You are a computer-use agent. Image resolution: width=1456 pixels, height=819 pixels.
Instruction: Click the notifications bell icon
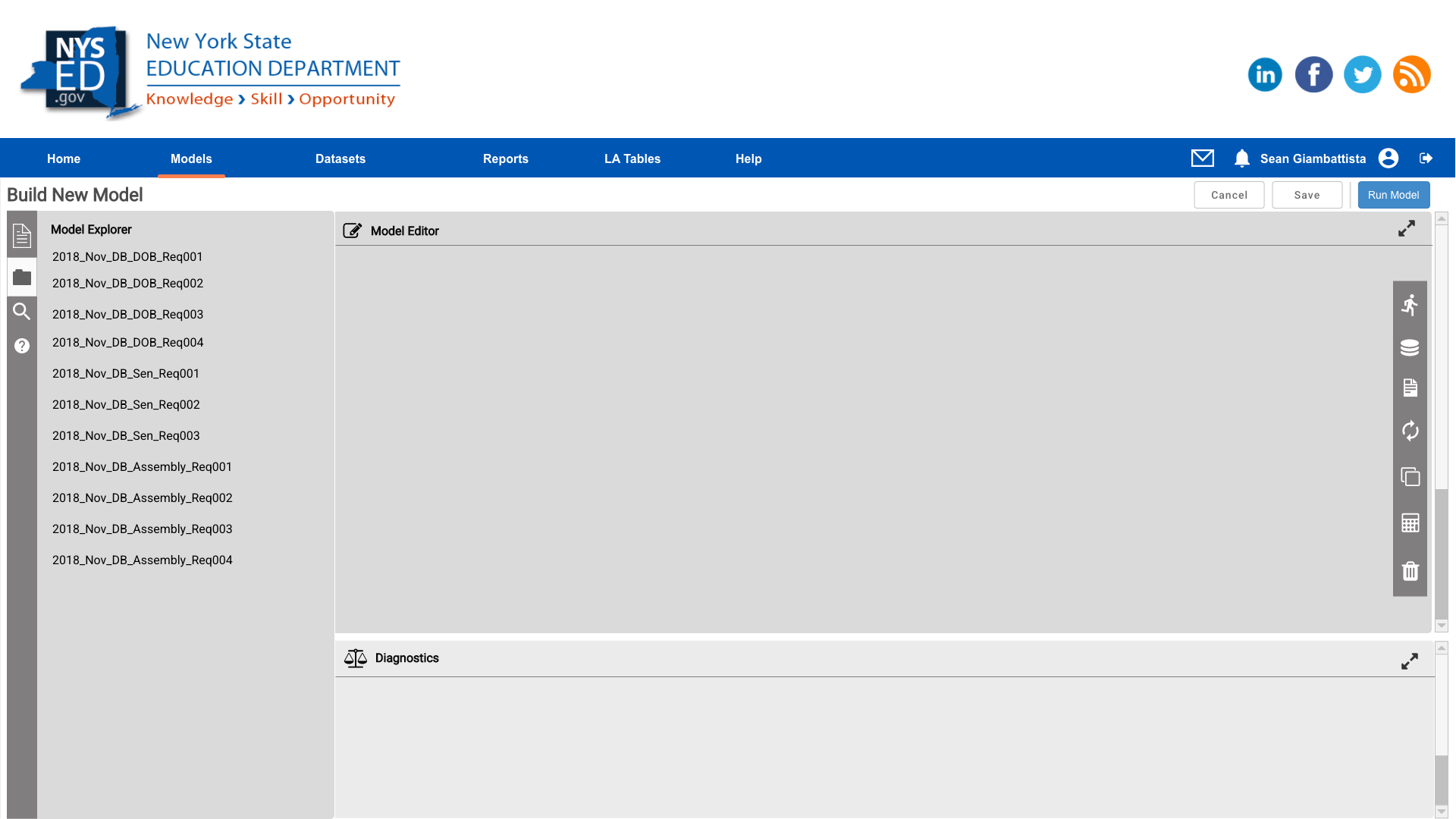(1241, 158)
